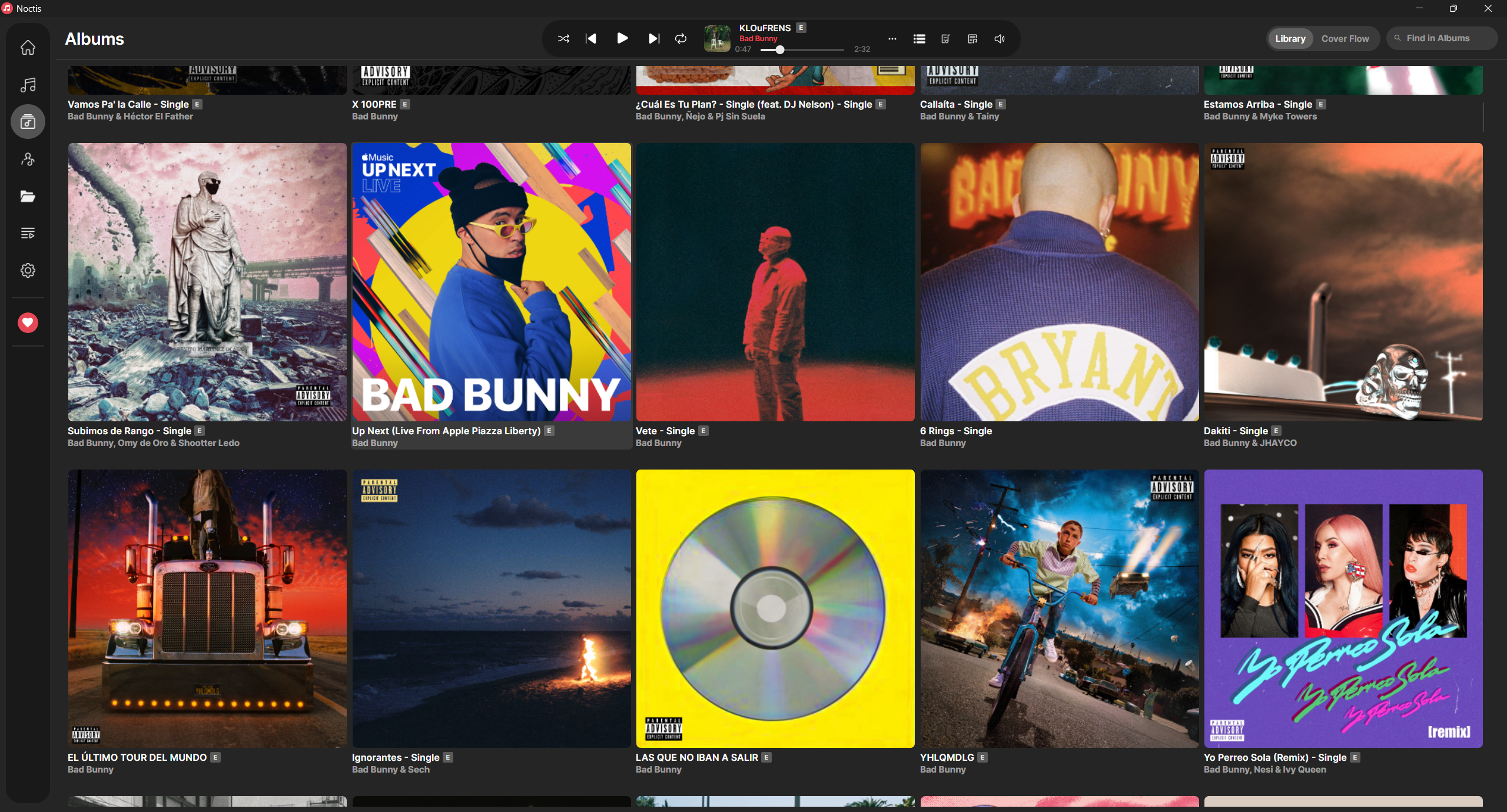Image resolution: width=1507 pixels, height=812 pixels.
Task: Click the 'X 100PRE' album title
Action: click(x=374, y=104)
